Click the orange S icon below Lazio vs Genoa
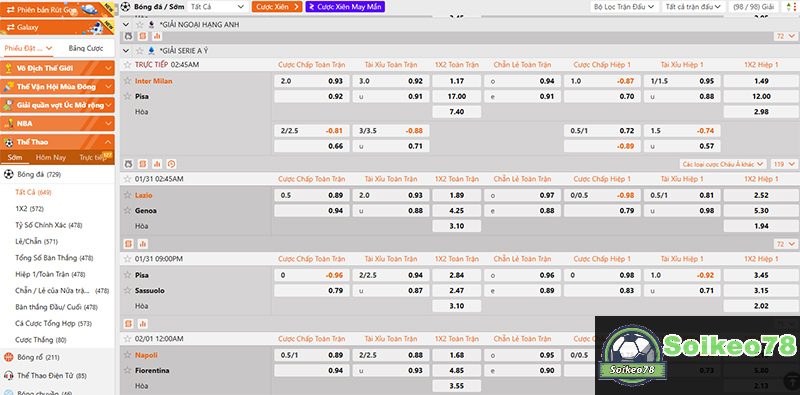This screenshot has height=395, width=800. point(129,243)
